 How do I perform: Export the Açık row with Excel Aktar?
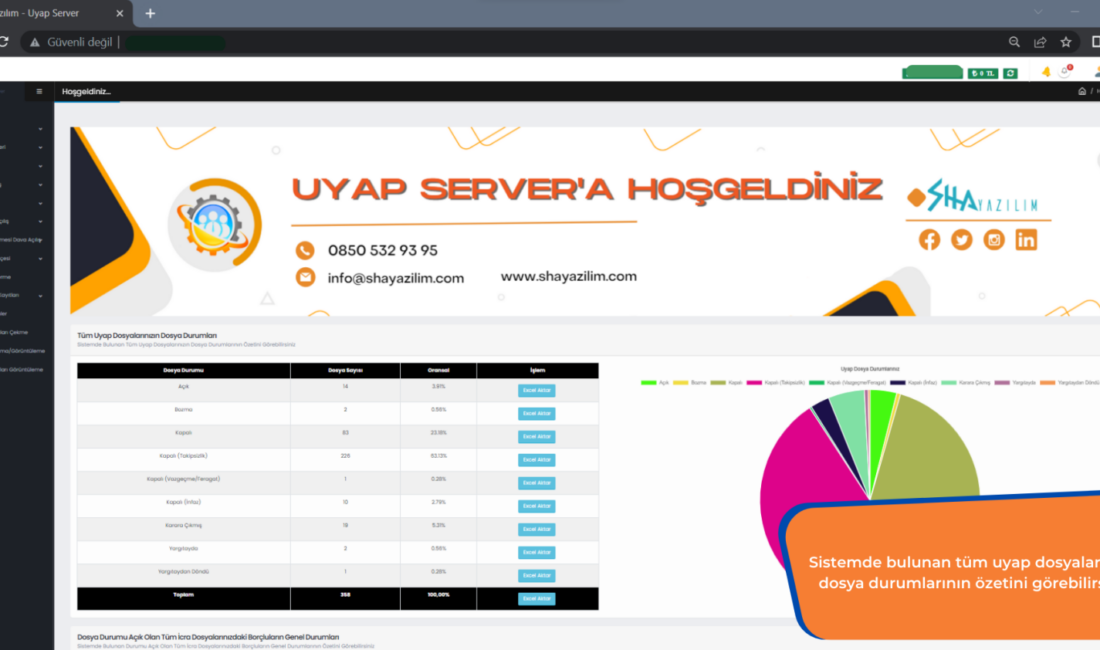pos(536,390)
